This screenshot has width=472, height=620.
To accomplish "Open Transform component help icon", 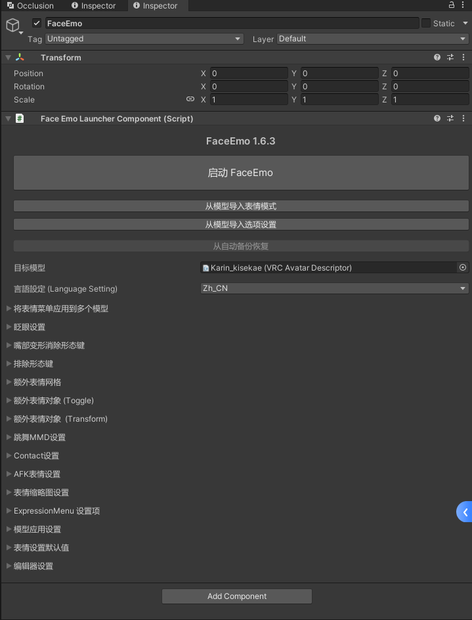I will (x=437, y=57).
